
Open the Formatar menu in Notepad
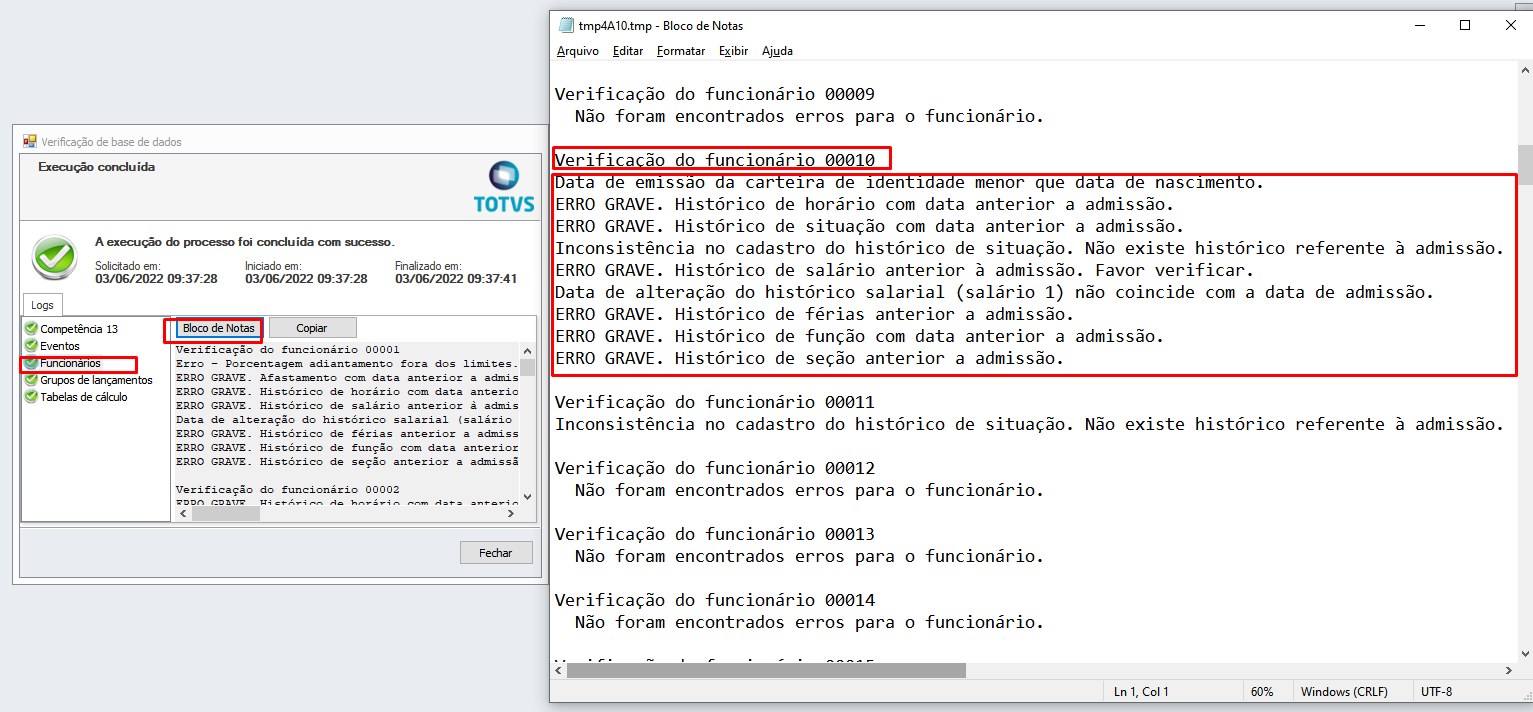tap(681, 51)
